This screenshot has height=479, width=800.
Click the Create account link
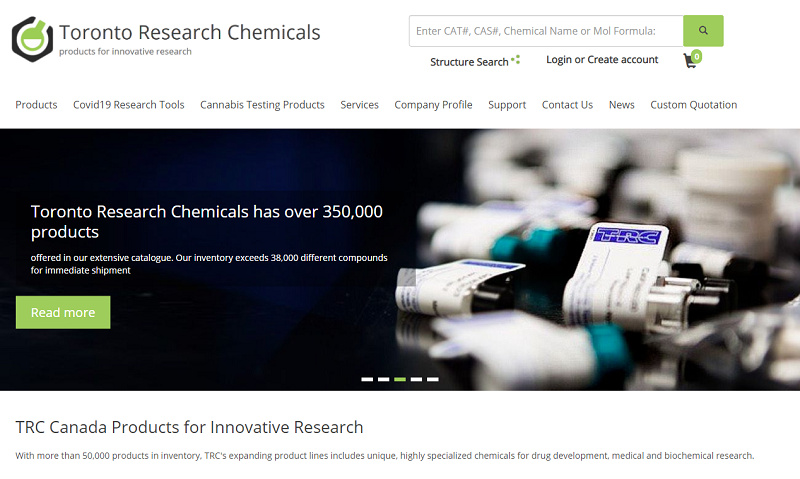[623, 60]
